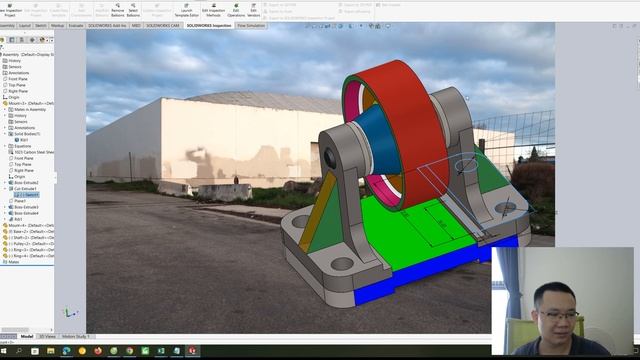Click the DimXpertManager tab icon
Screen dimensions: 640x360
pyautogui.click(x=32, y=40)
